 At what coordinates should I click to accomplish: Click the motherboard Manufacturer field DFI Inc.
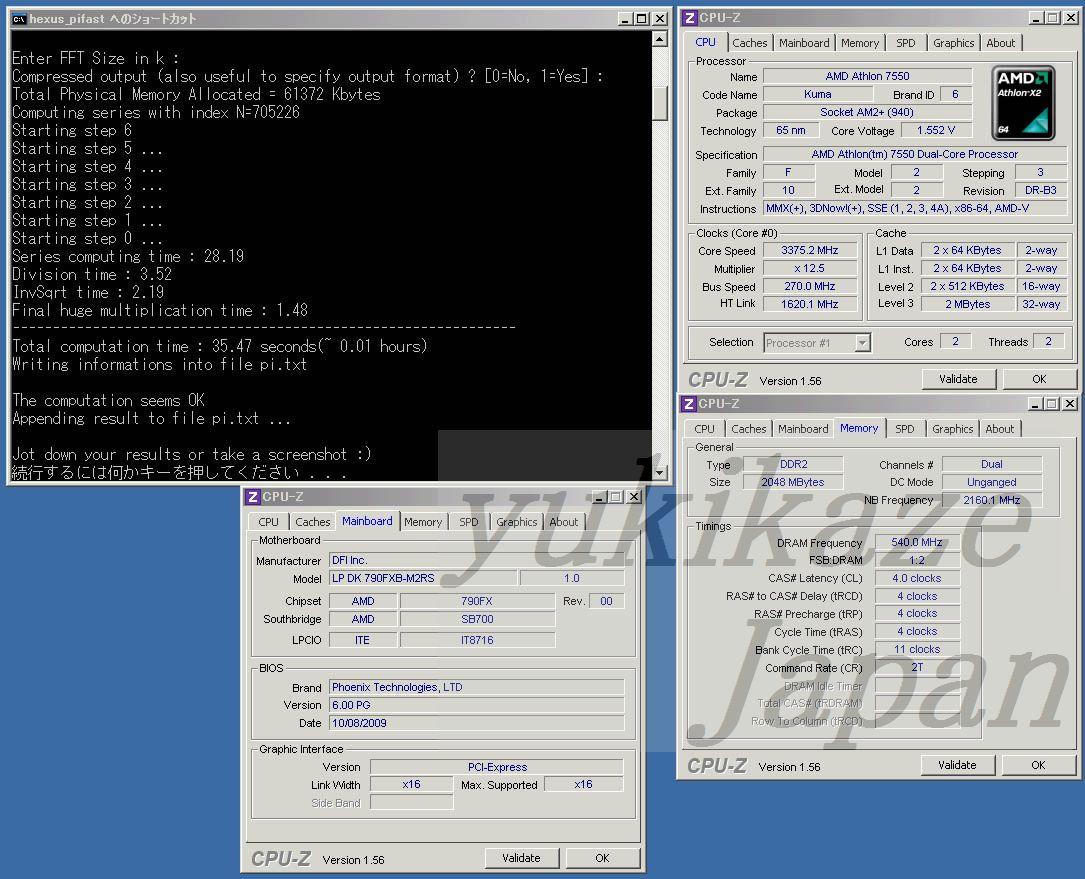(476, 560)
